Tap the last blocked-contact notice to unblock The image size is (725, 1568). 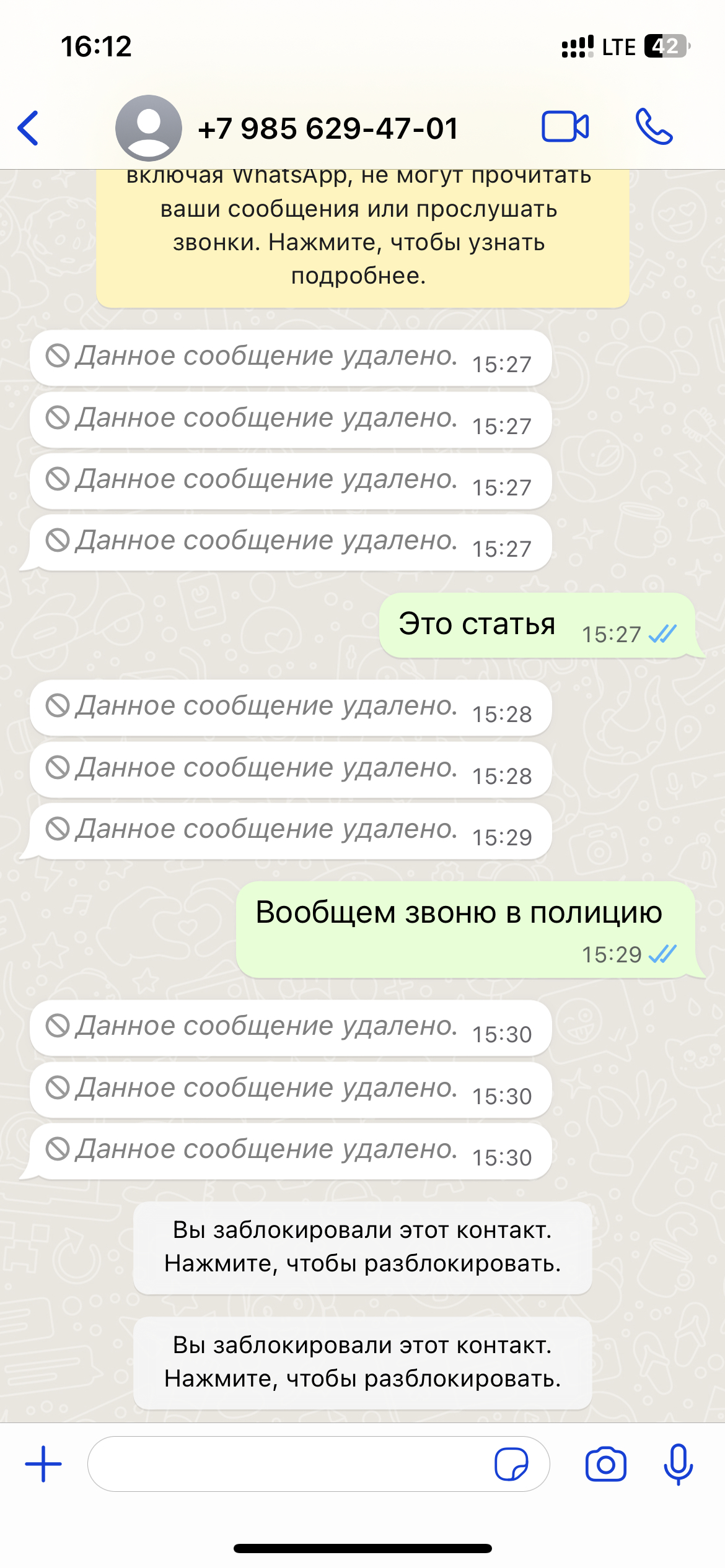tap(362, 1362)
